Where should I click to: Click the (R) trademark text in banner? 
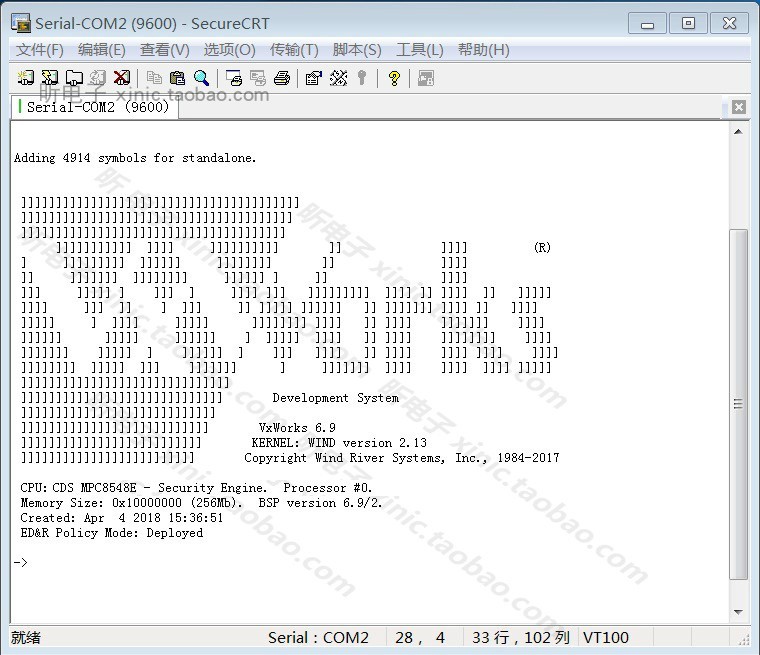[542, 248]
